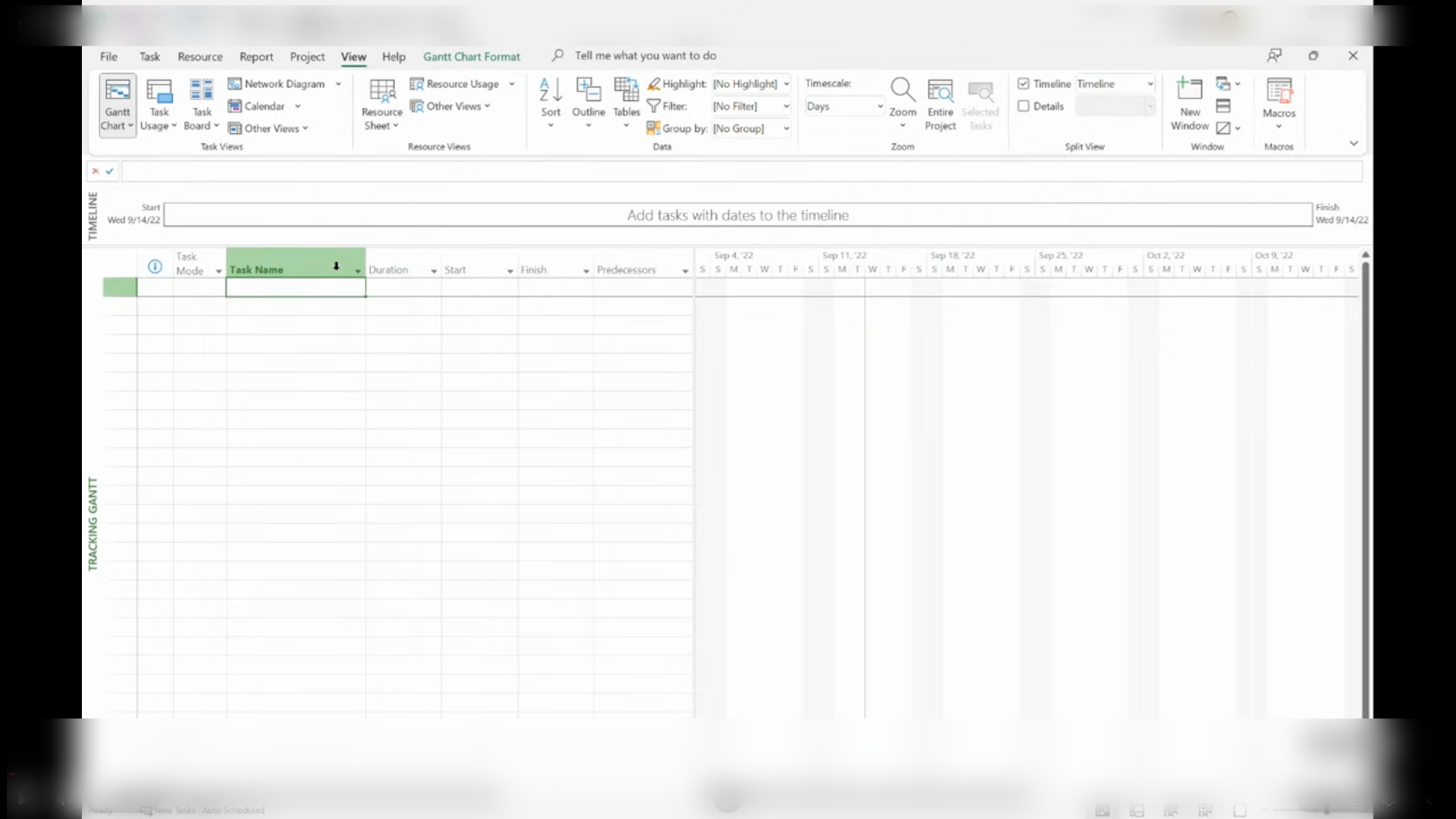Viewport: 1456px width, 819px height.
Task: Open the Gantt Chart Format tab
Action: [x=471, y=57]
